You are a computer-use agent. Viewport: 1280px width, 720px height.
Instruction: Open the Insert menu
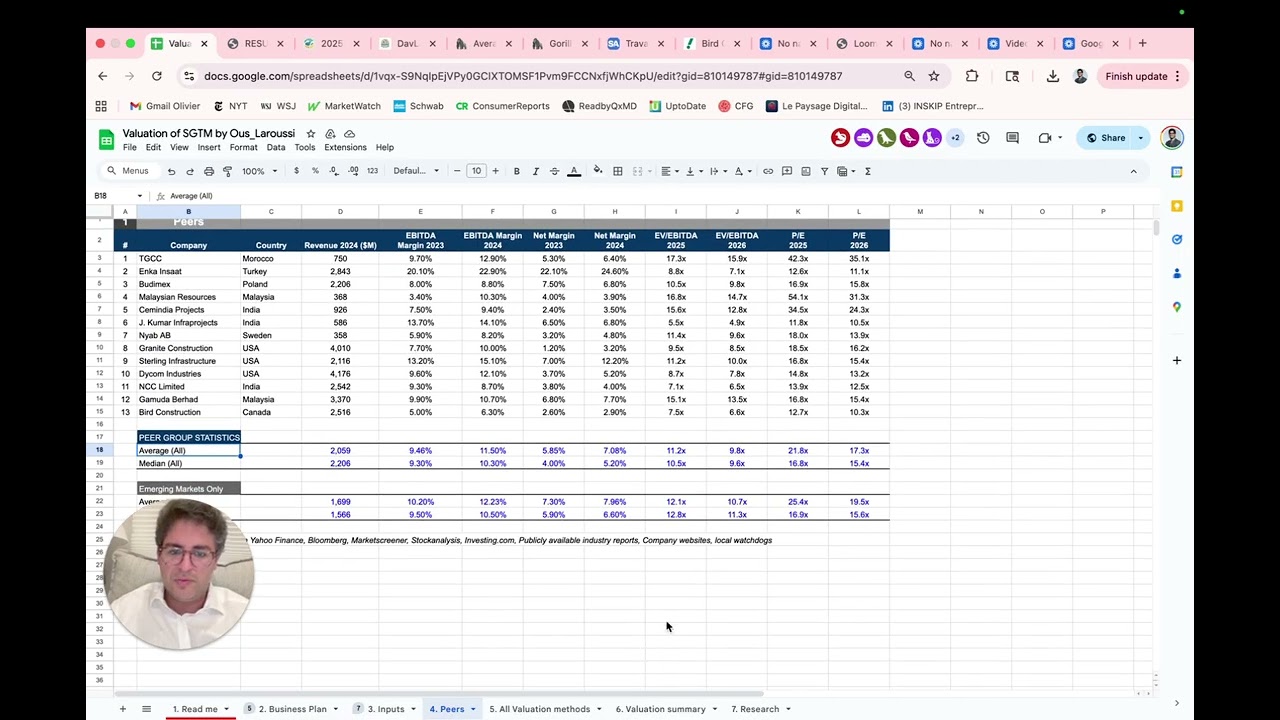pyautogui.click(x=209, y=147)
